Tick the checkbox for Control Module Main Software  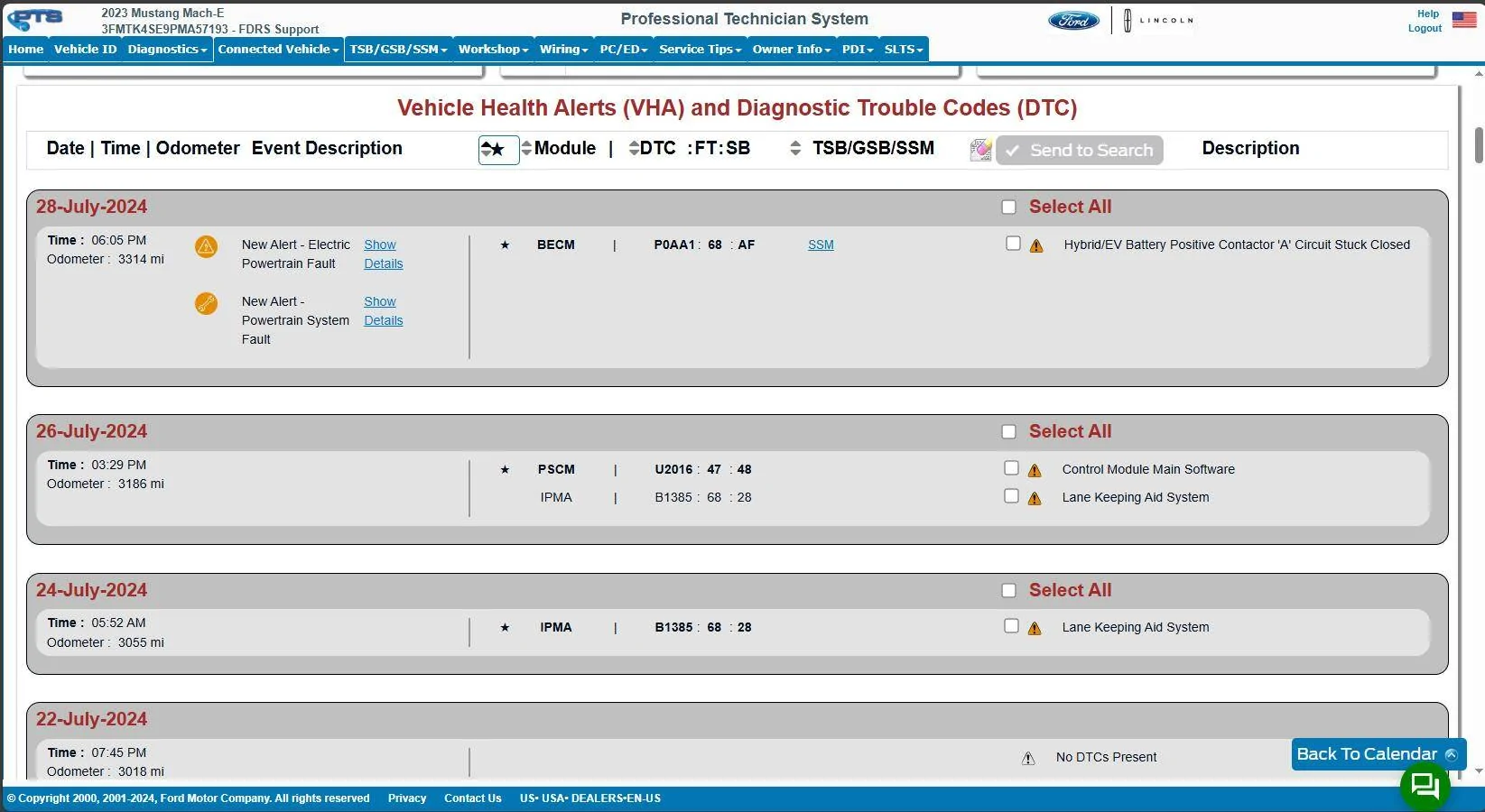(1011, 468)
